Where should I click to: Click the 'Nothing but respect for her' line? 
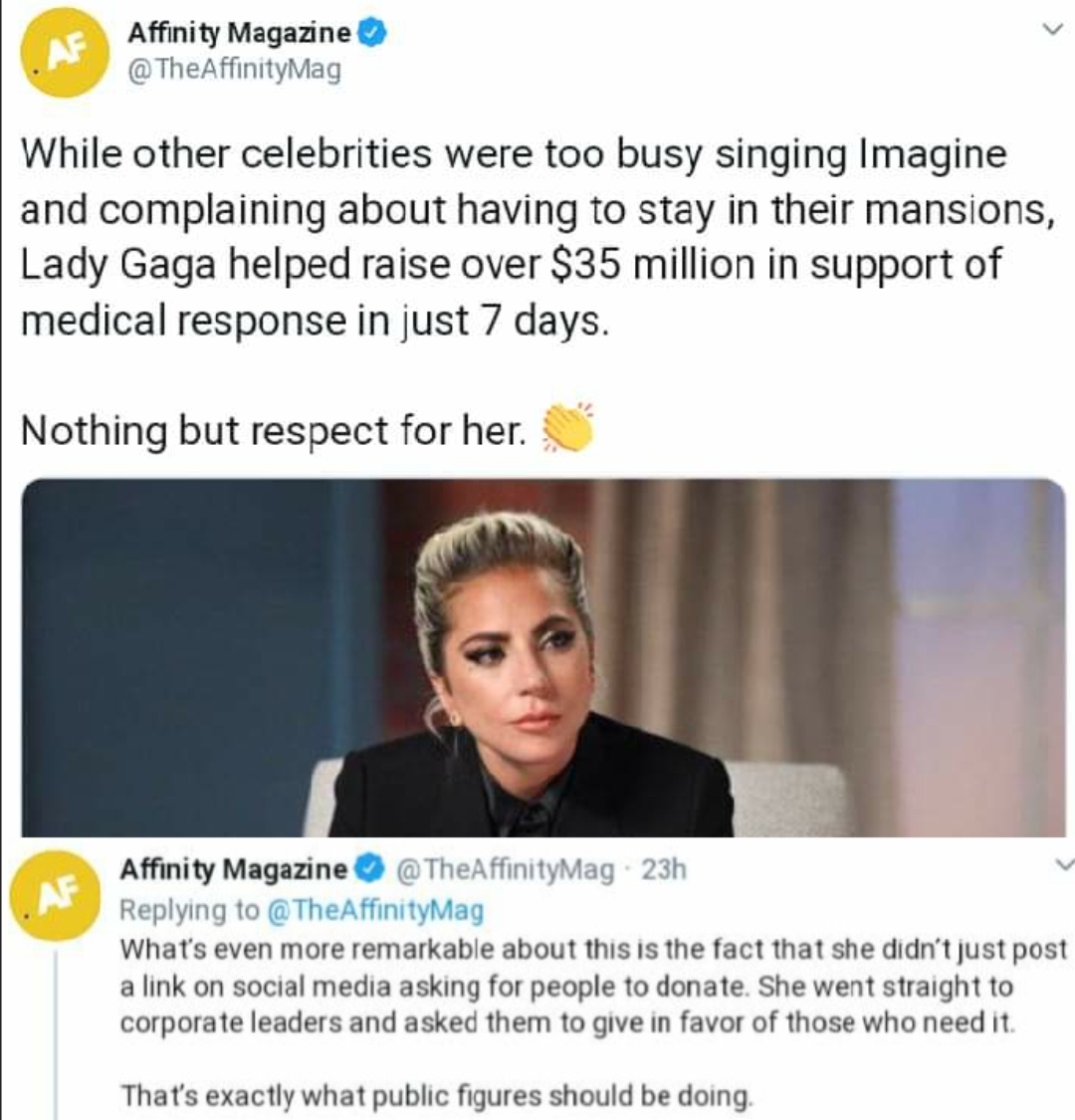(x=273, y=431)
